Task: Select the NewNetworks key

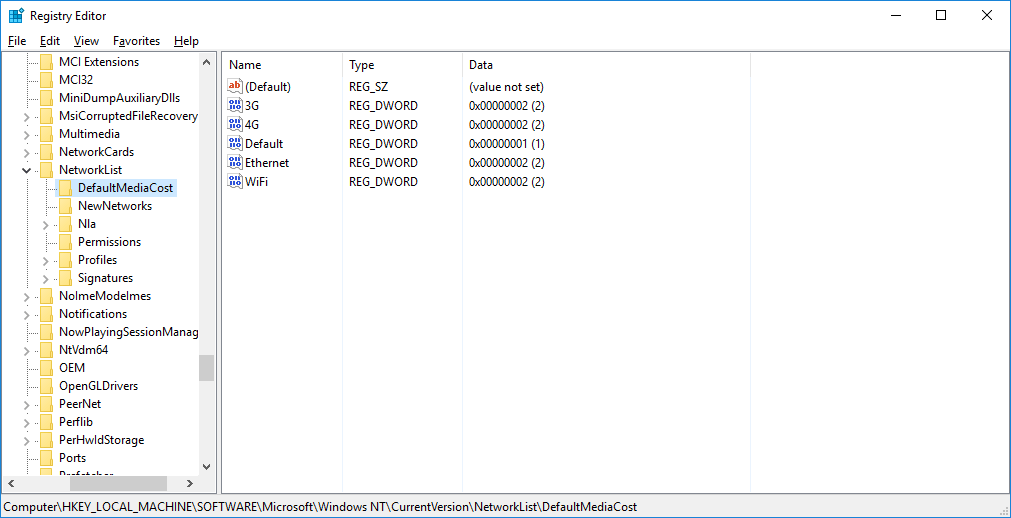Action: pos(115,206)
